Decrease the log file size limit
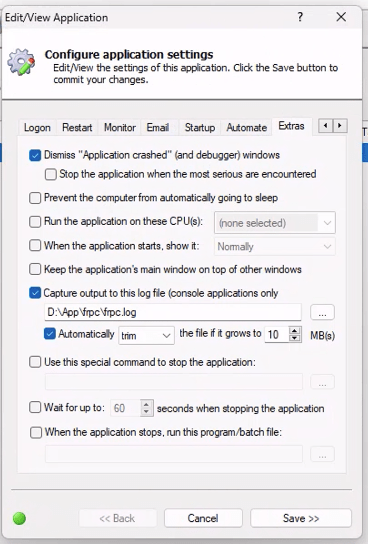368x544 pixels. [295, 338]
